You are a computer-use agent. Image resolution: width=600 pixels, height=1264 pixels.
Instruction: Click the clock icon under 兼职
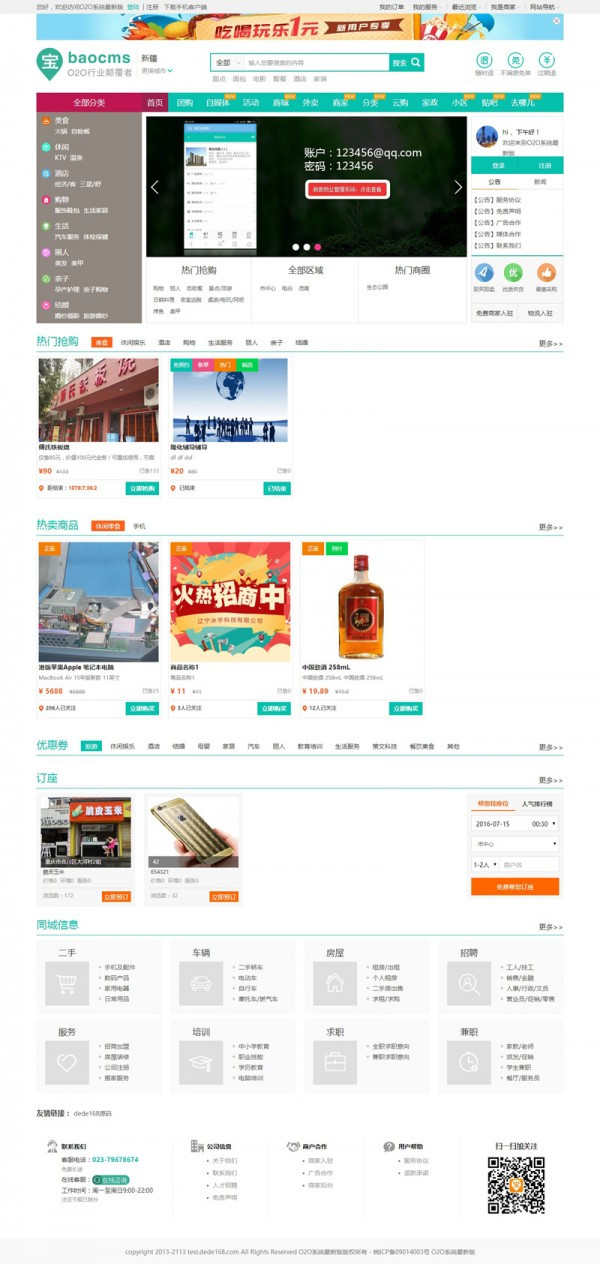tap(468, 1062)
